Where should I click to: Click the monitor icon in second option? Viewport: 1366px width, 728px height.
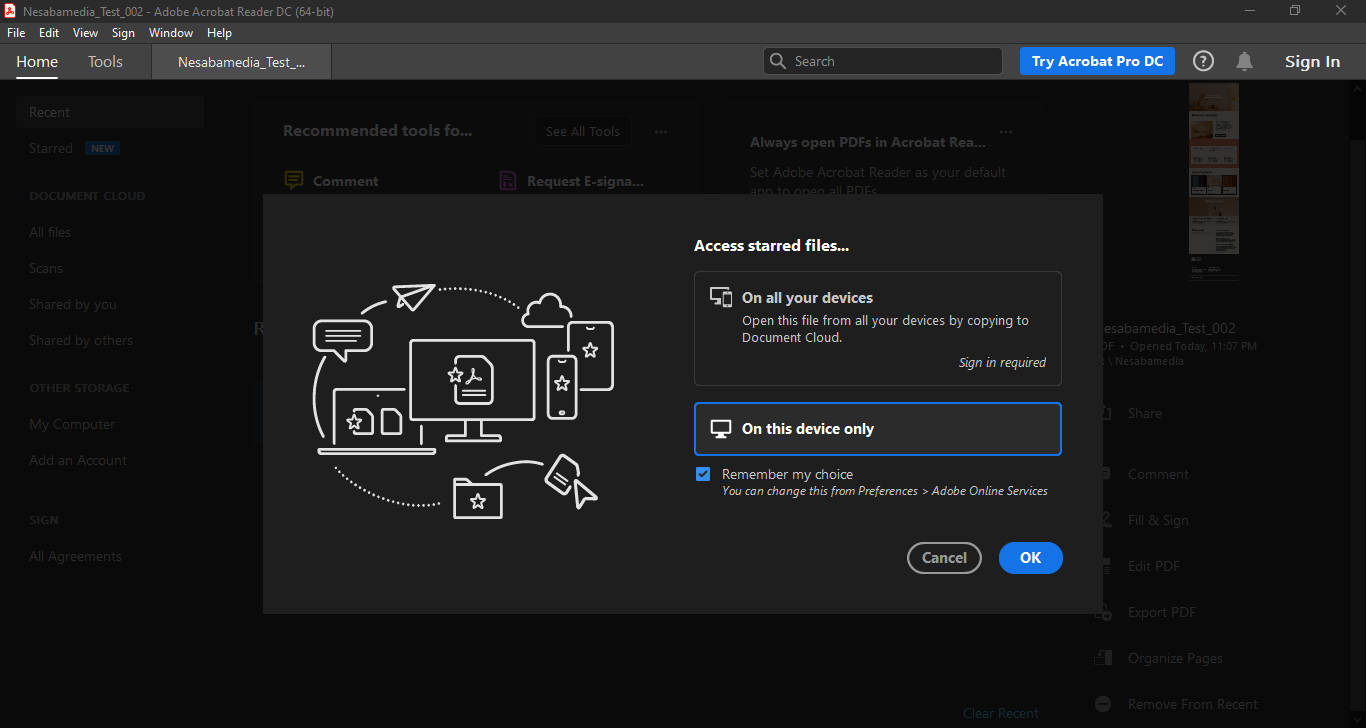[721, 429]
